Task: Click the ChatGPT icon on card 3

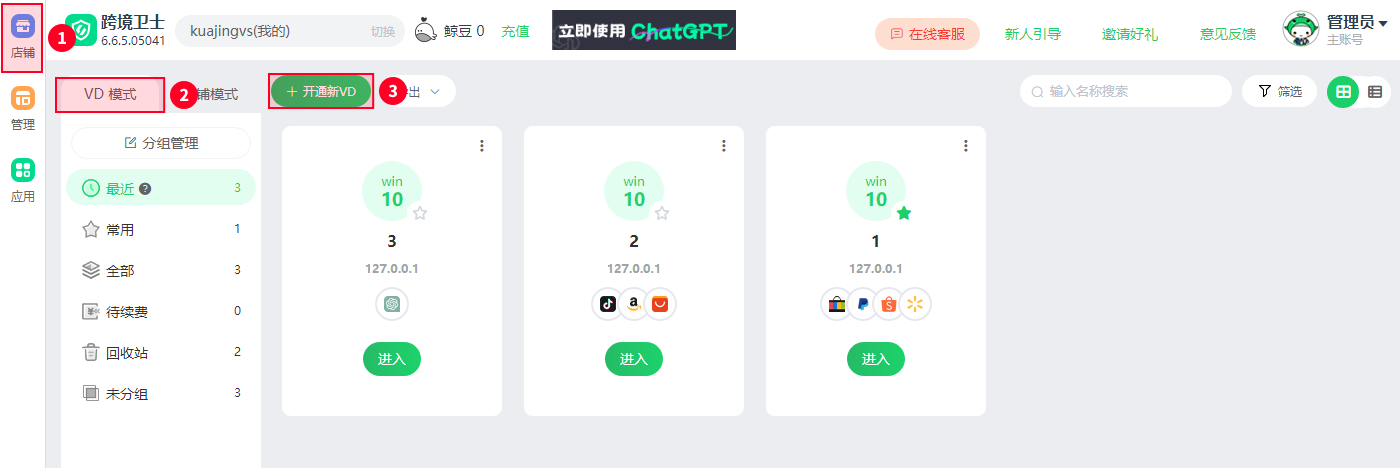Action: [392, 304]
